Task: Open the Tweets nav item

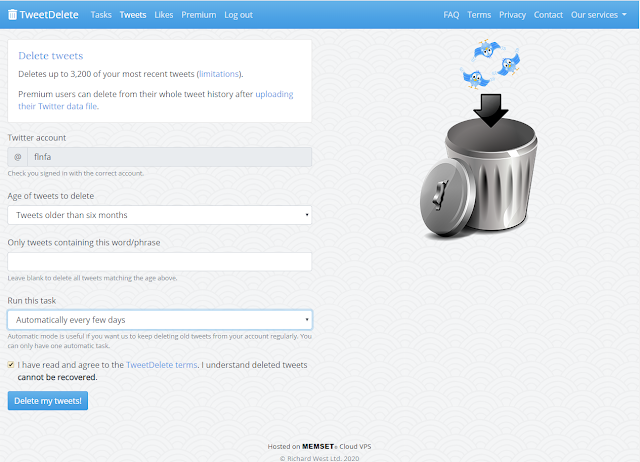Action: point(133,15)
